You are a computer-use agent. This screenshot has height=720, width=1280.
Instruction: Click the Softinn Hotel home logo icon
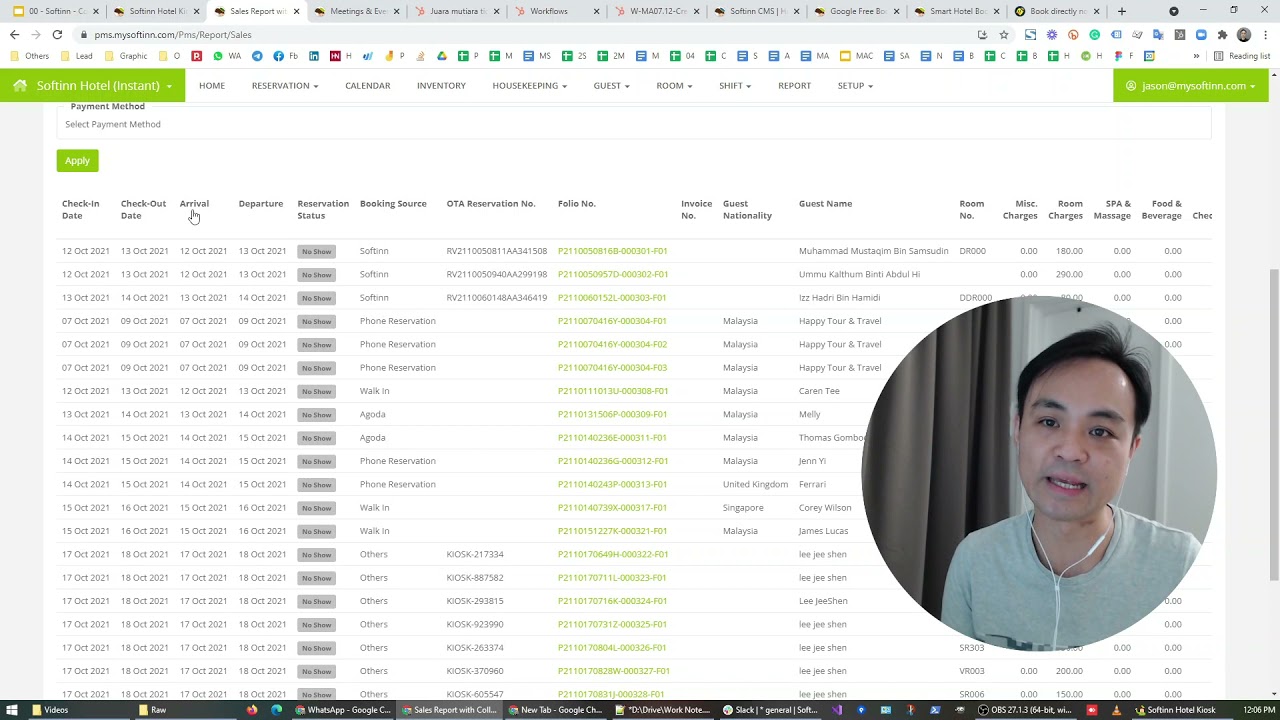coord(20,86)
